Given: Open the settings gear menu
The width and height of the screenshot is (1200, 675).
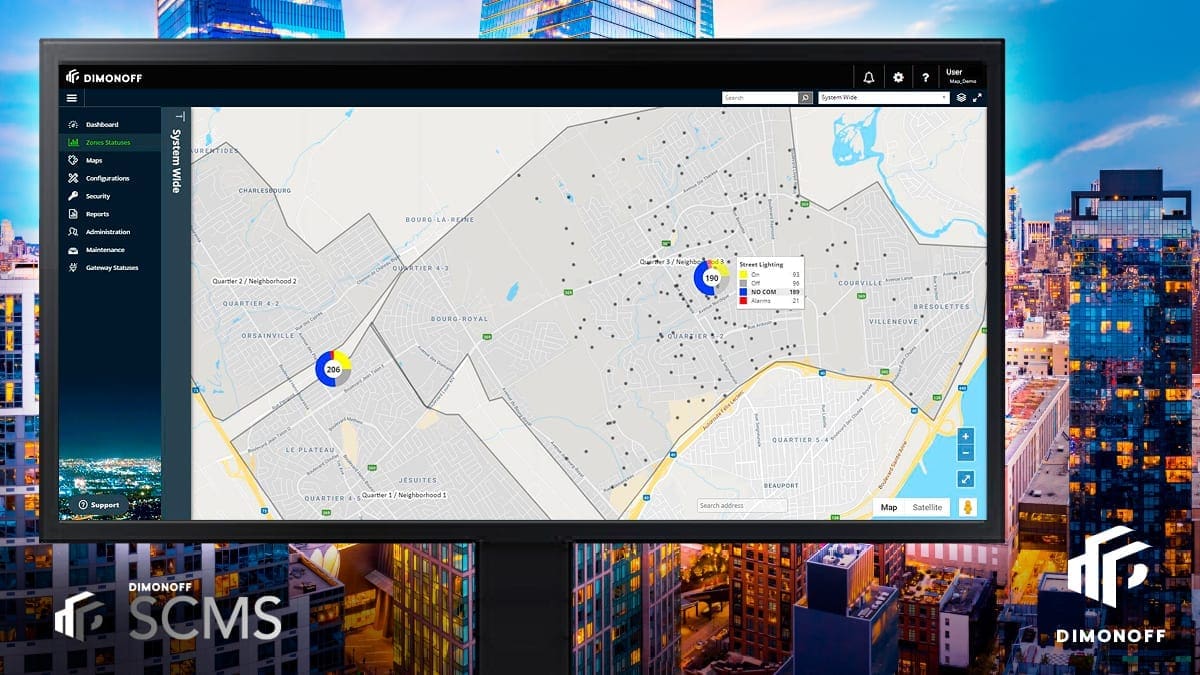Looking at the screenshot, I should coord(898,77).
